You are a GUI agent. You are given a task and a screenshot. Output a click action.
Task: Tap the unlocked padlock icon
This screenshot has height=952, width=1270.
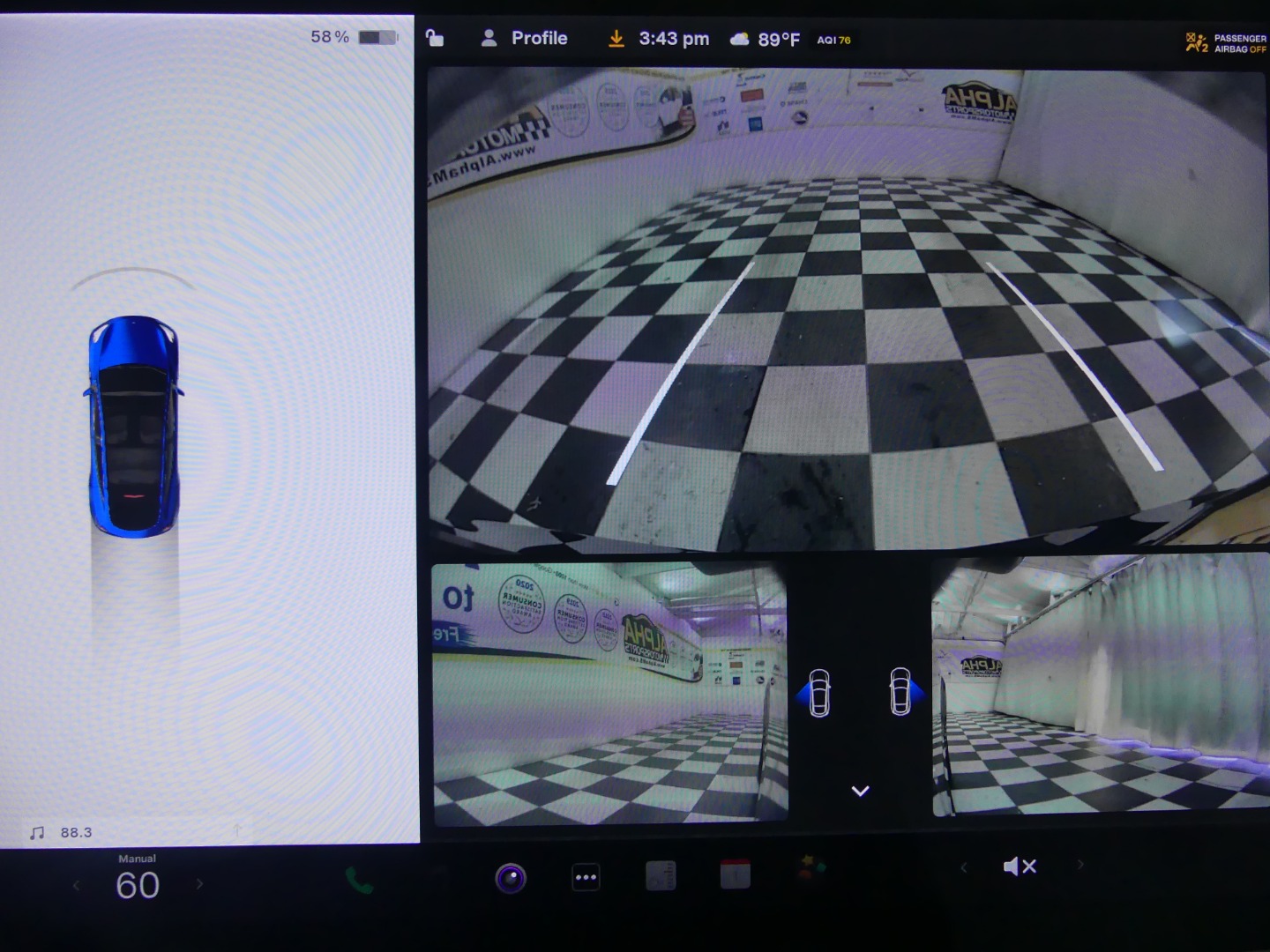[435, 38]
